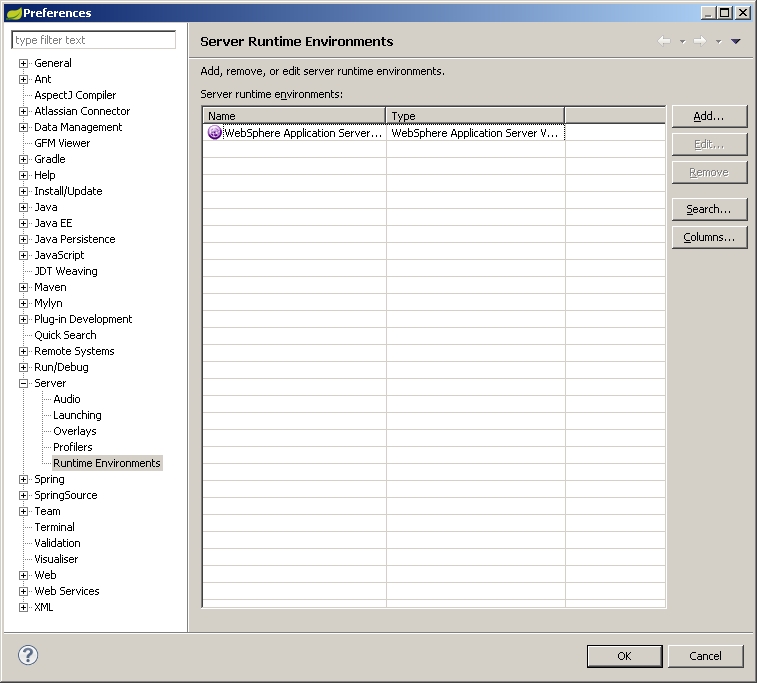The height and width of the screenshot is (683, 757).
Task: Maximize the Preferences window
Action: coord(725,13)
